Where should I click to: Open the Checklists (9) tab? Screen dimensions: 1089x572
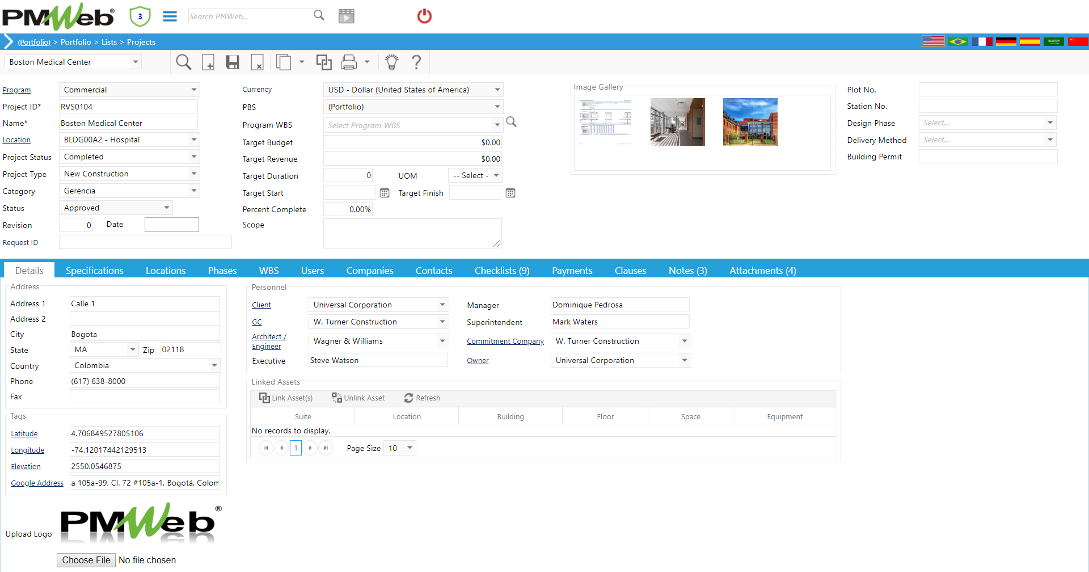coord(501,271)
